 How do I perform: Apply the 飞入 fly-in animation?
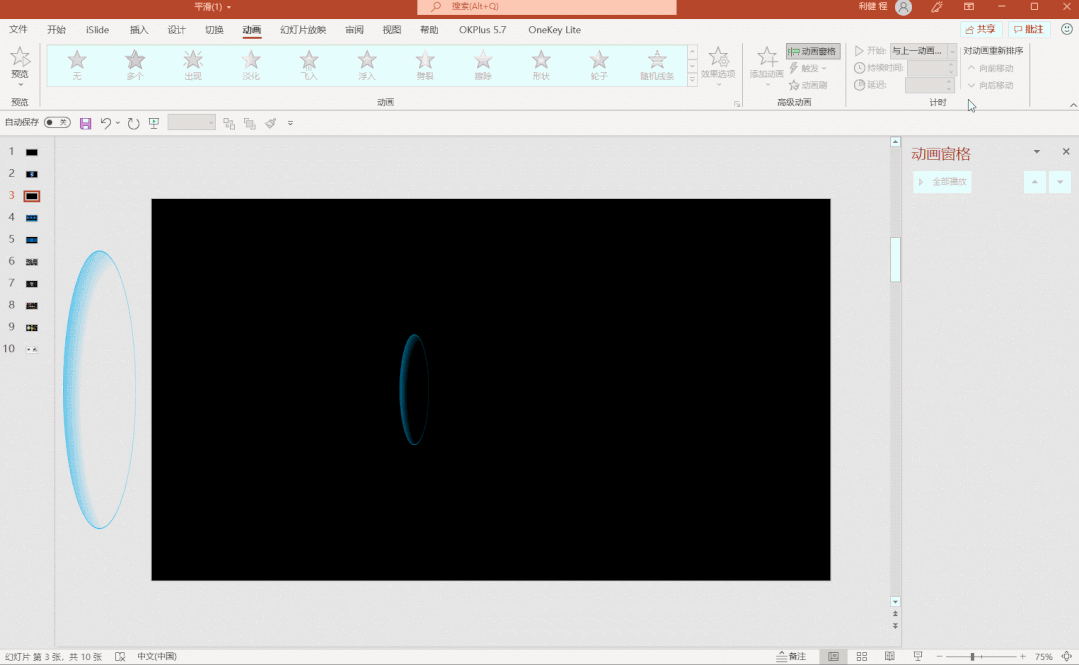click(309, 65)
